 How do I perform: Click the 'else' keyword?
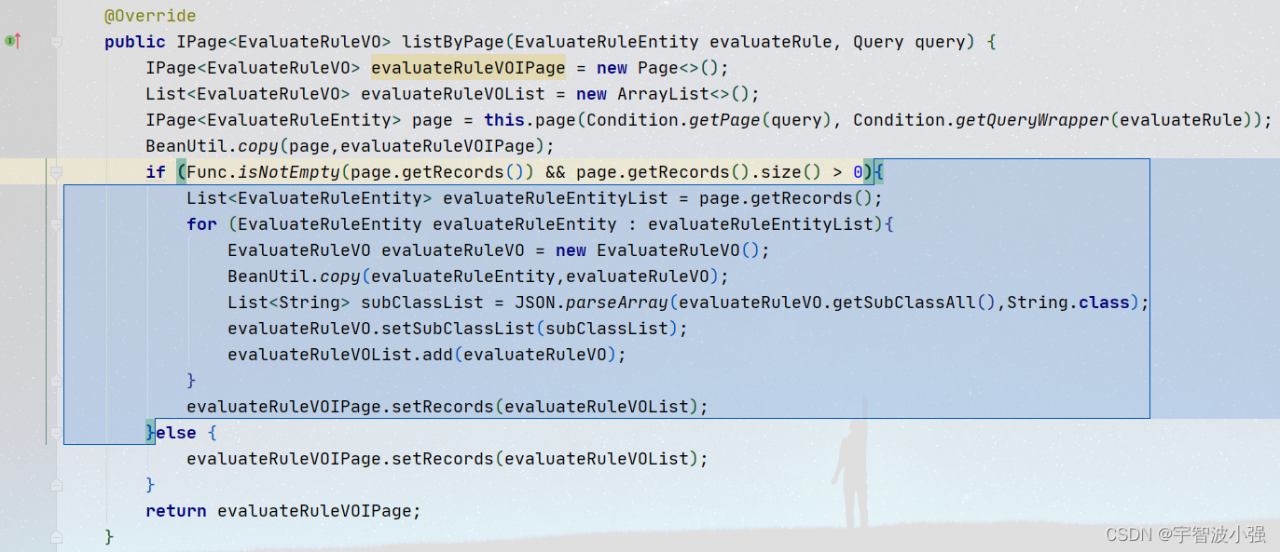point(176,433)
